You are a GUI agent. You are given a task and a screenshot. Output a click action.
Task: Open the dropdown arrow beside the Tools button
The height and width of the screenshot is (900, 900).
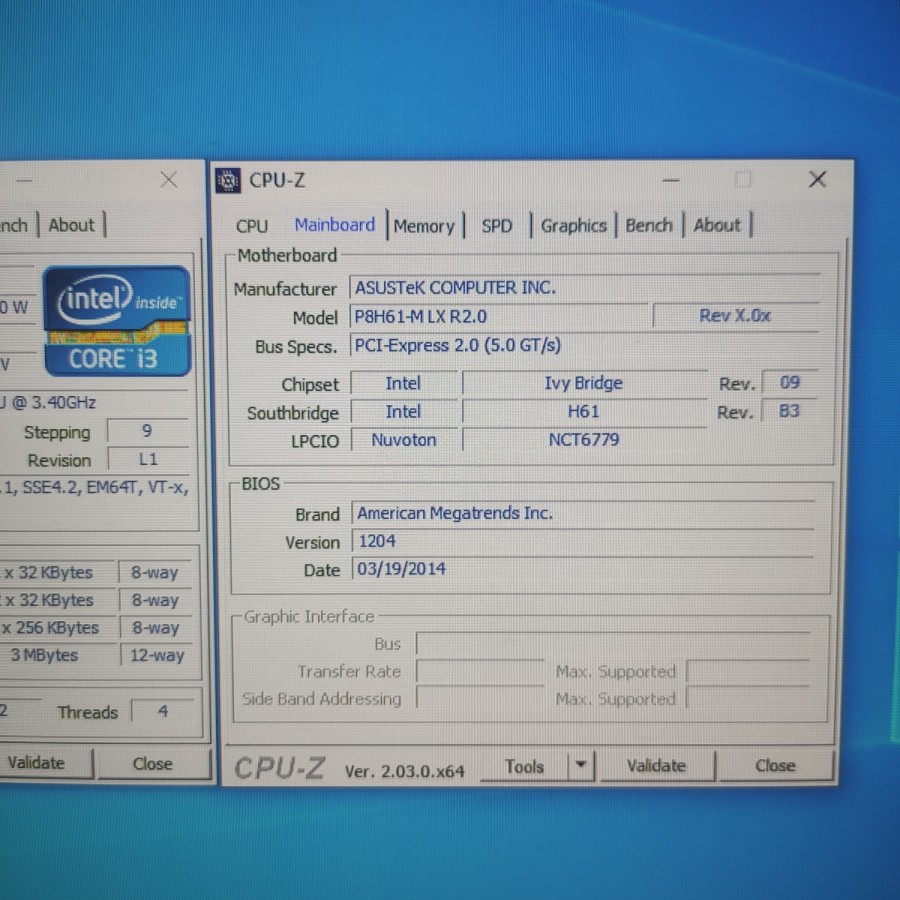point(580,767)
